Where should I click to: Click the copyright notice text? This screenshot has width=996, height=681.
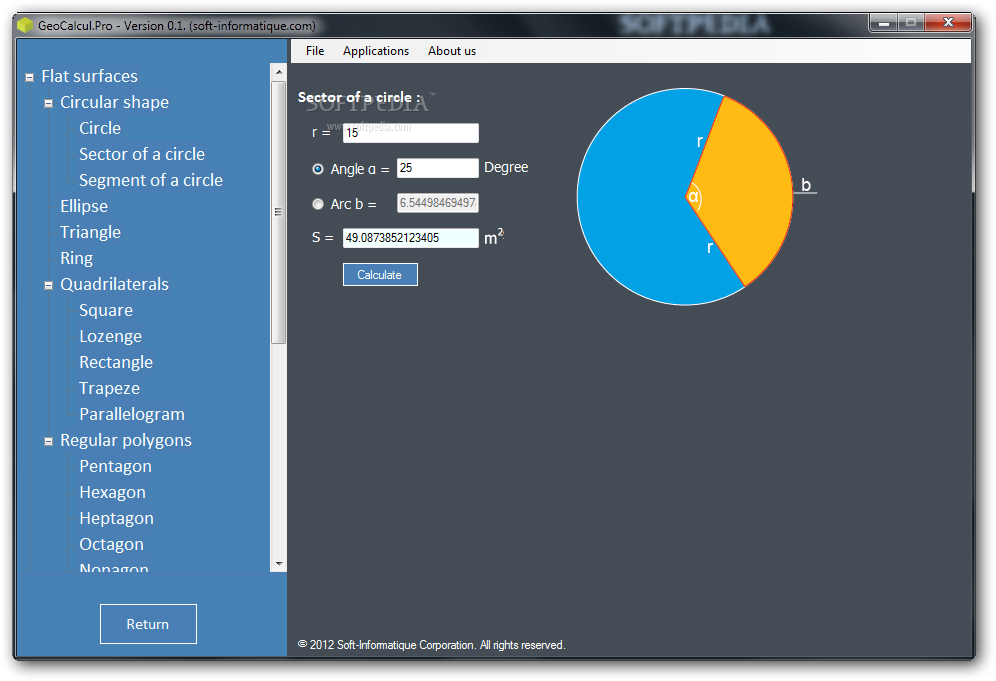[431, 645]
